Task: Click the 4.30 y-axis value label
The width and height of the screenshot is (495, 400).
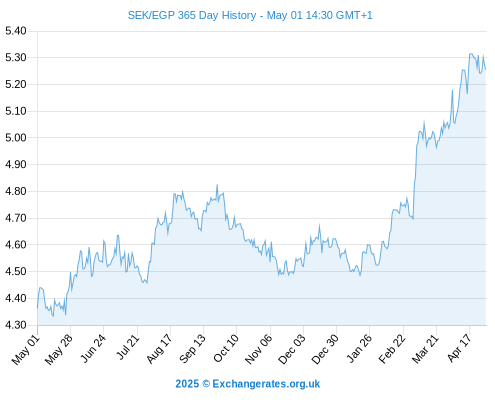Action: pos(16,325)
